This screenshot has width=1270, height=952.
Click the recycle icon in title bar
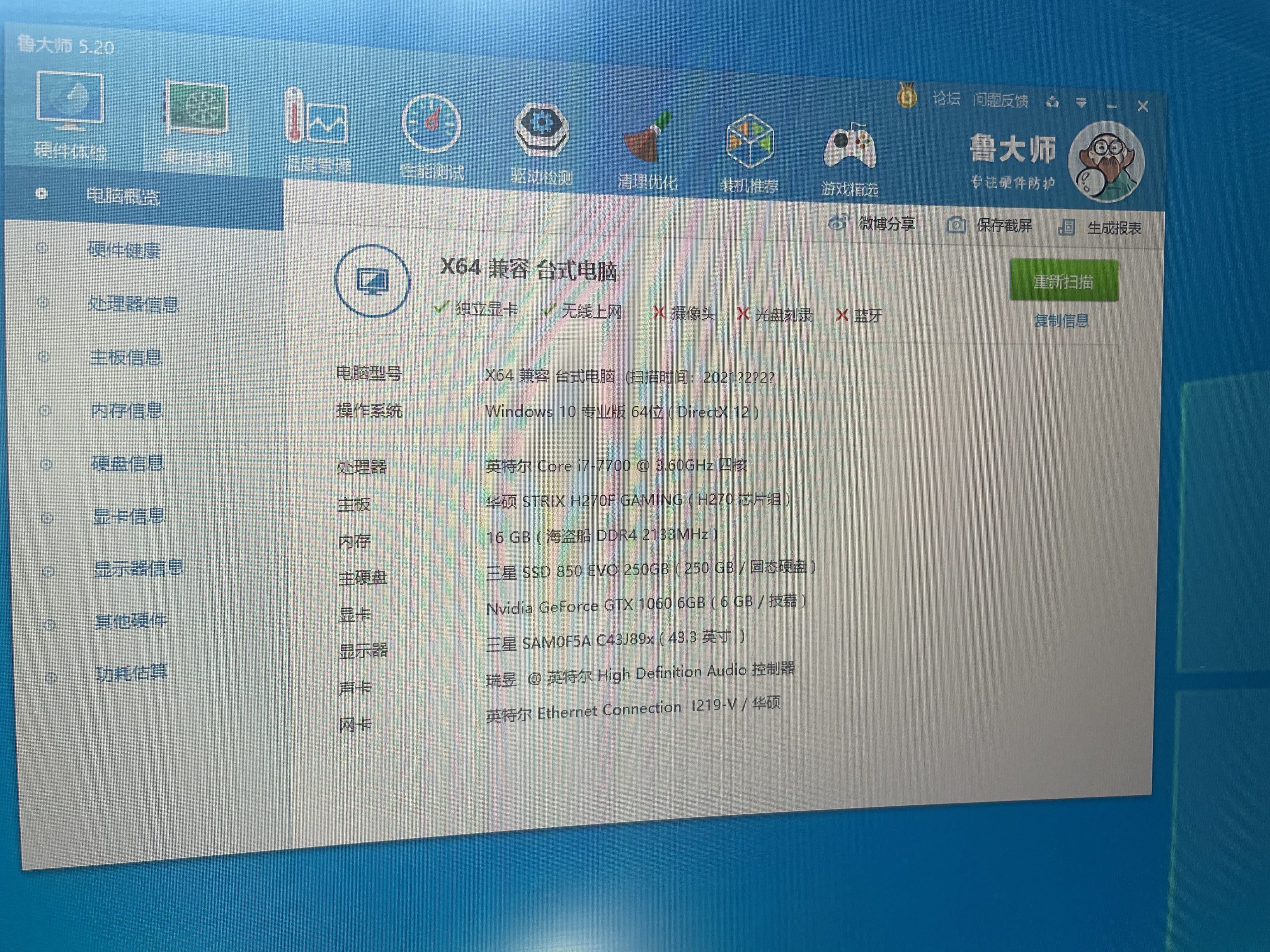(x=1052, y=102)
